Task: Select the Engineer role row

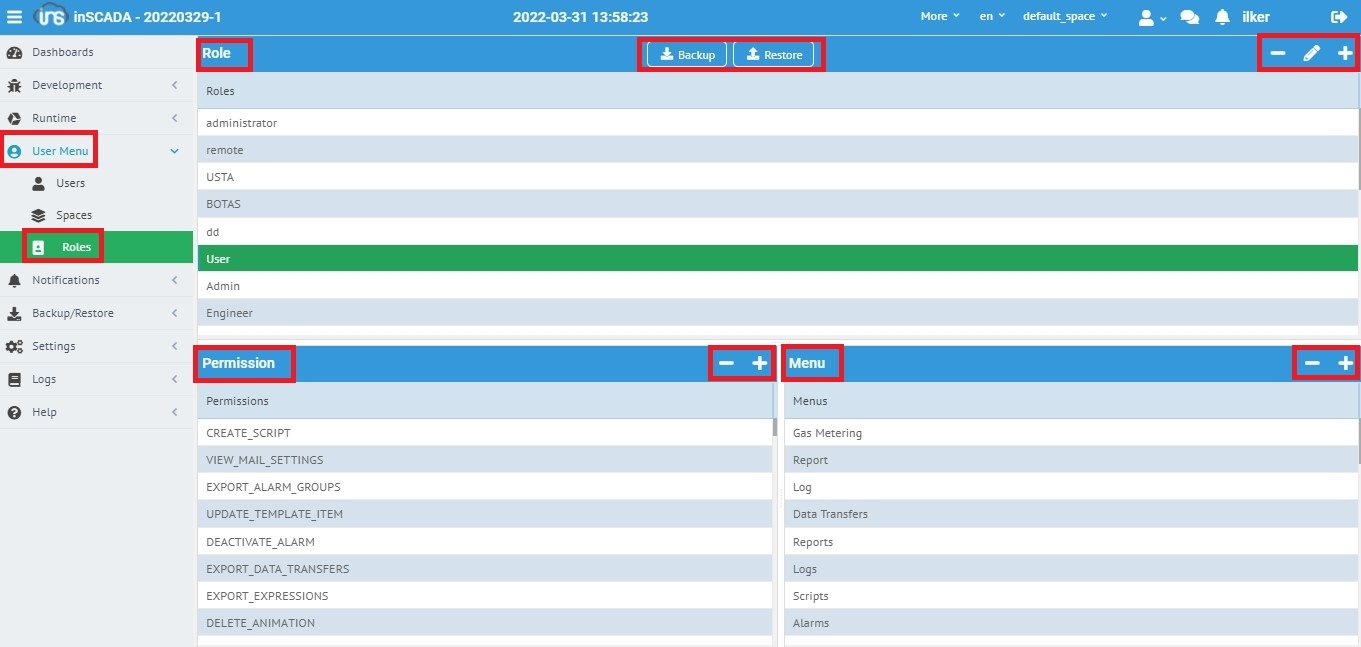Action: 229,313
